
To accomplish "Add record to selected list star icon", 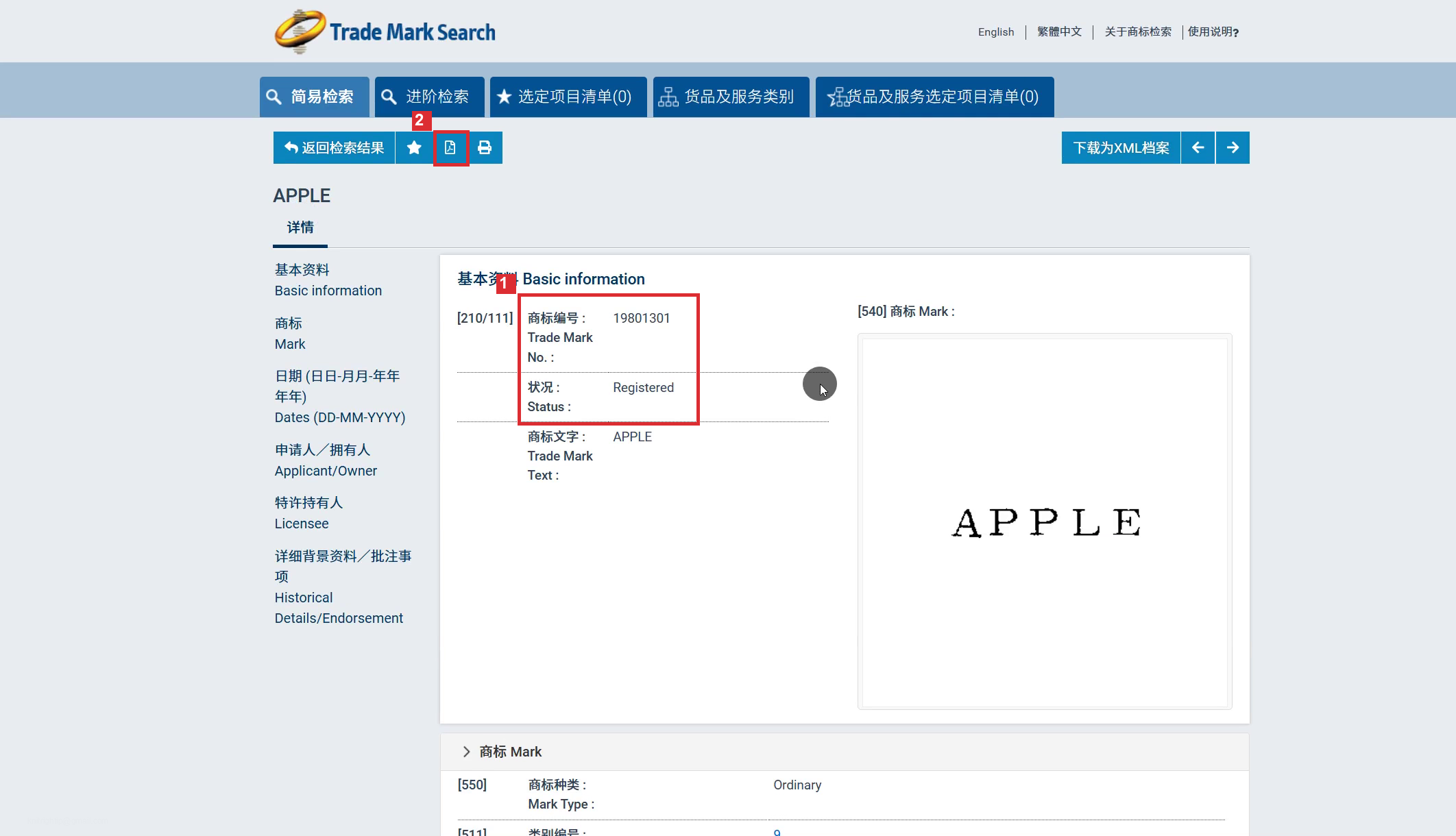I will 414,147.
